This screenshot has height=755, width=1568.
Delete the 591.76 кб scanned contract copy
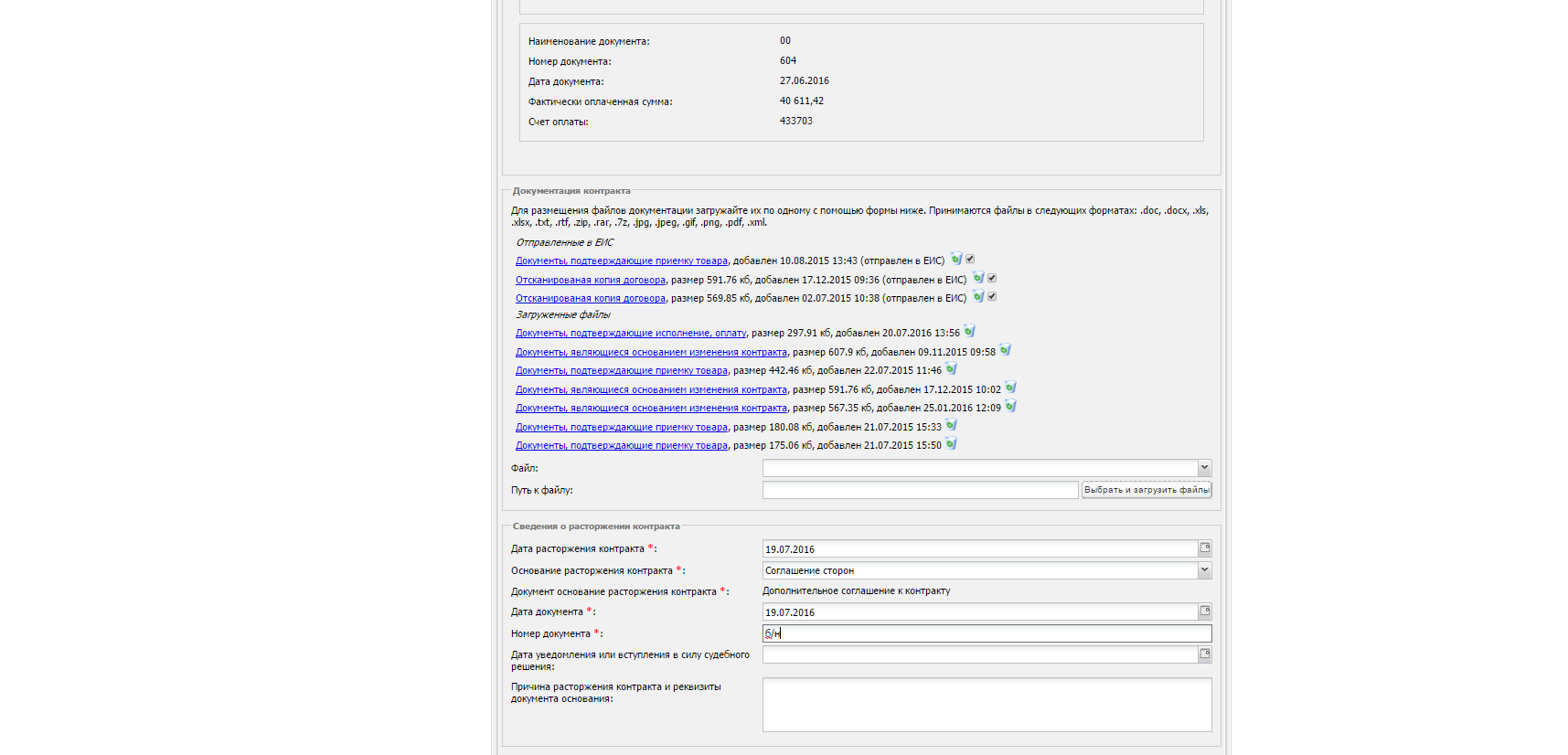tap(978, 278)
